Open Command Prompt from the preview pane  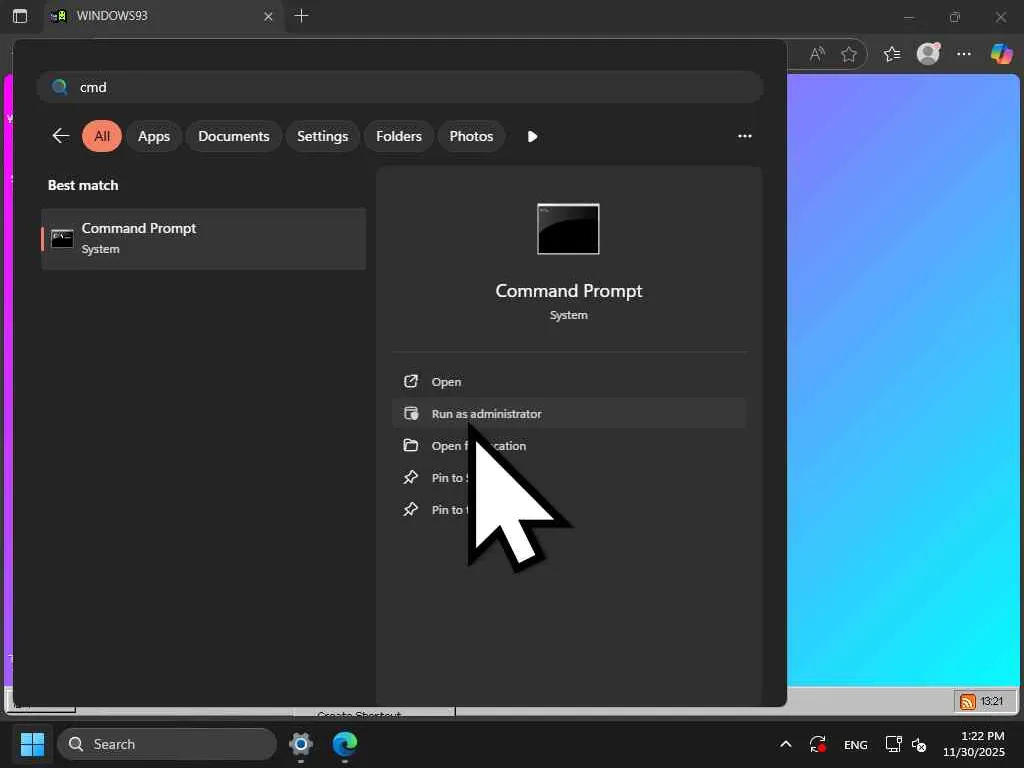tap(568, 381)
